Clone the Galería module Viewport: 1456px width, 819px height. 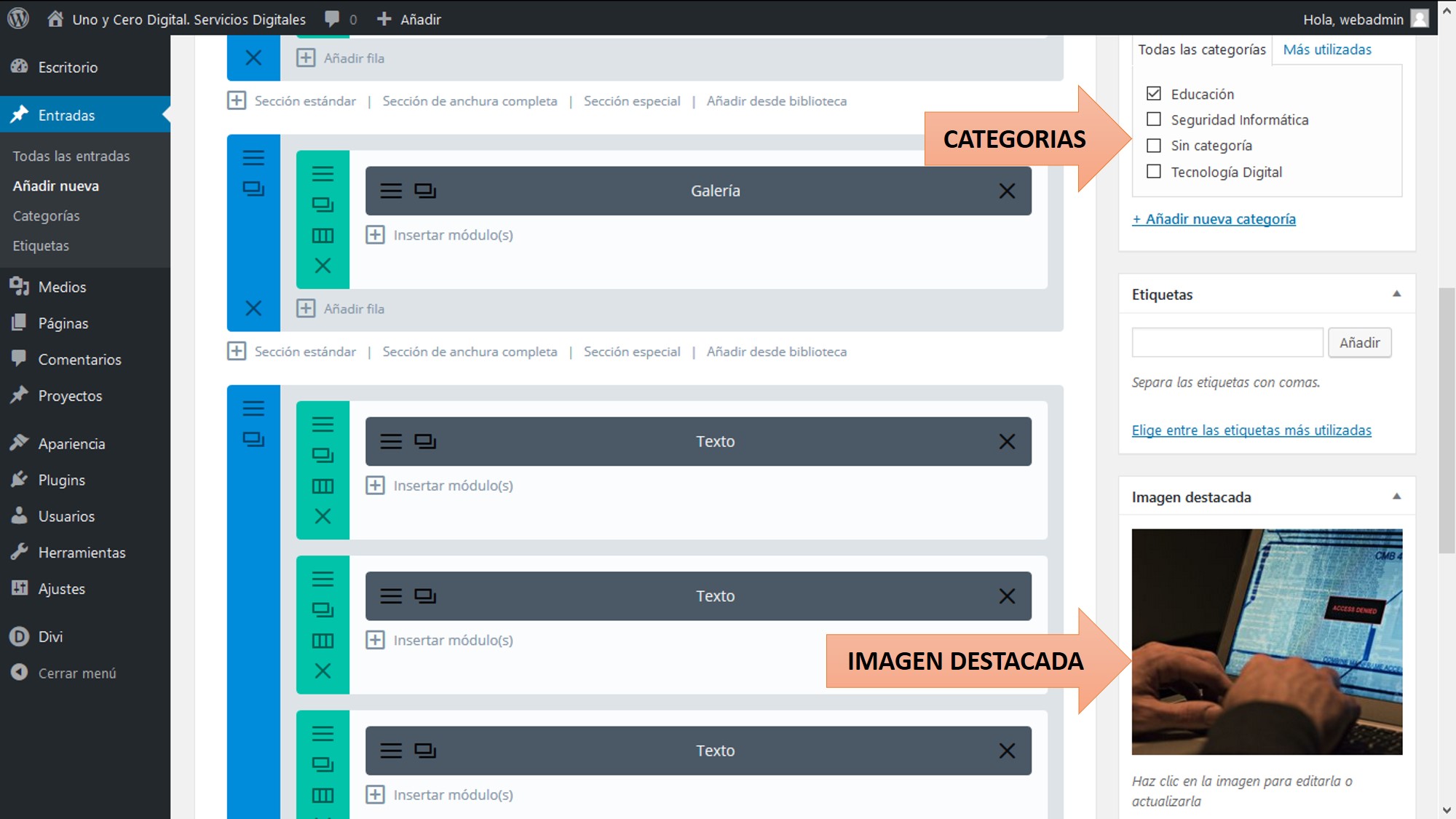pos(425,191)
